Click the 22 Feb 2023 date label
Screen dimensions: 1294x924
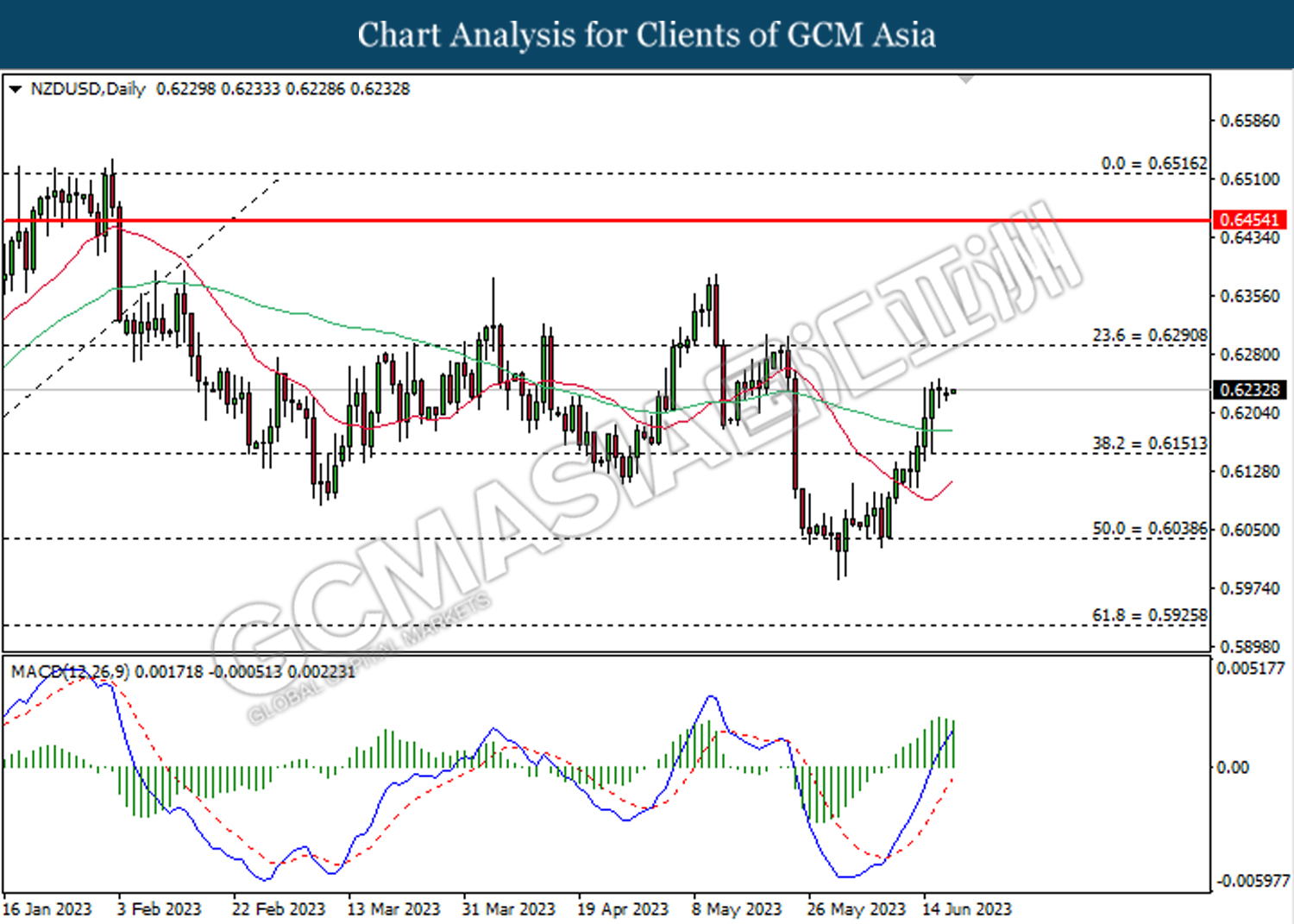pyautogui.click(x=279, y=909)
